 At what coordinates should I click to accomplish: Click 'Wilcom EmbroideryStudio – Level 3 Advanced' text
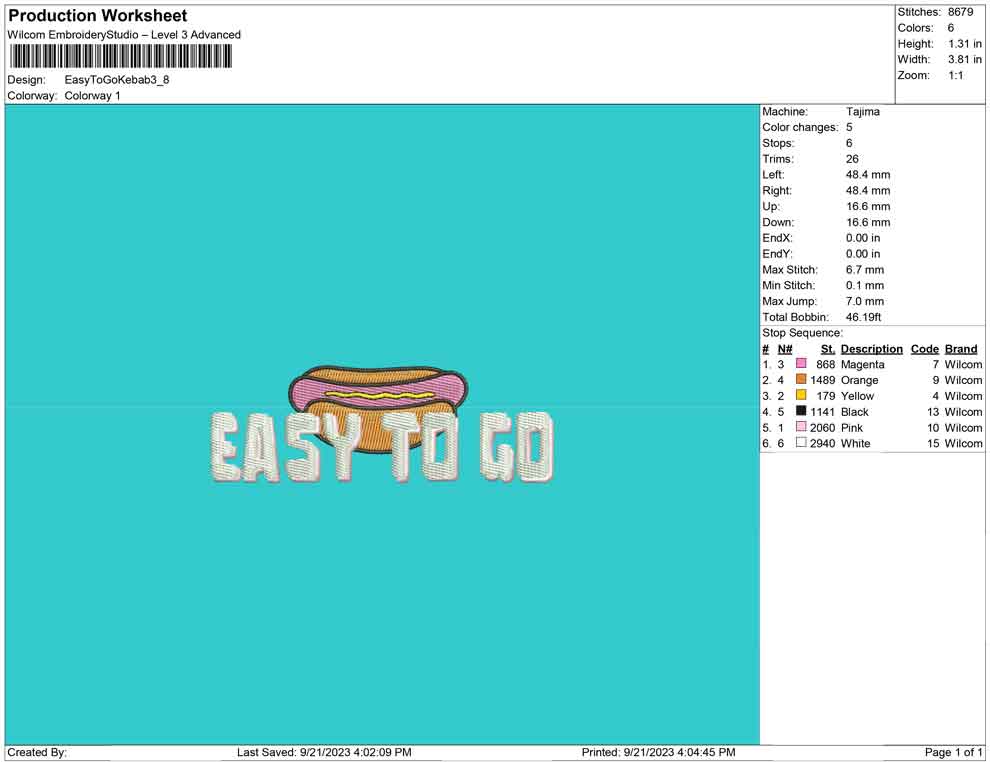pos(124,35)
